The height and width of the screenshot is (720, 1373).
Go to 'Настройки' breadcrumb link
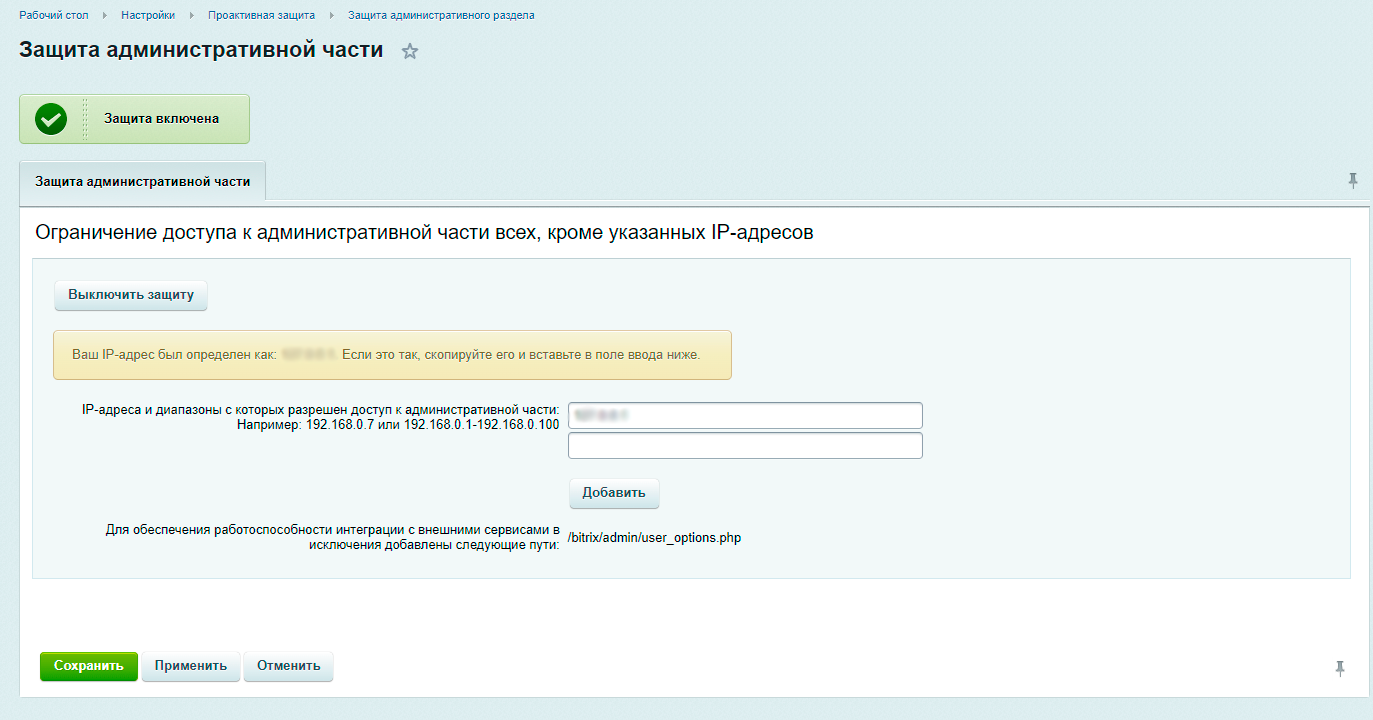click(148, 15)
